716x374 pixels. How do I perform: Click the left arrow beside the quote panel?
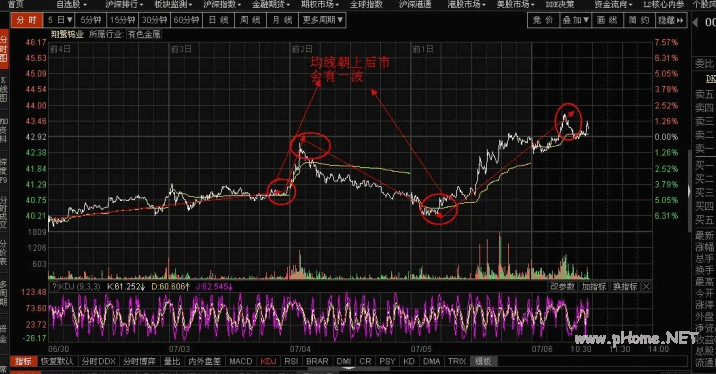click(696, 22)
